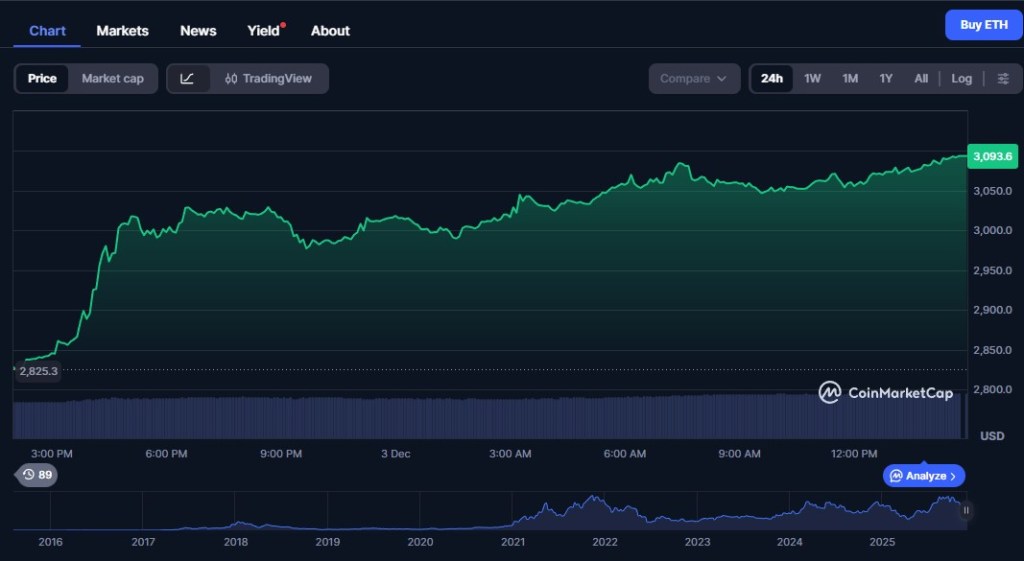Click 2021 on the history timeline
The image size is (1024, 561).
[x=513, y=541]
